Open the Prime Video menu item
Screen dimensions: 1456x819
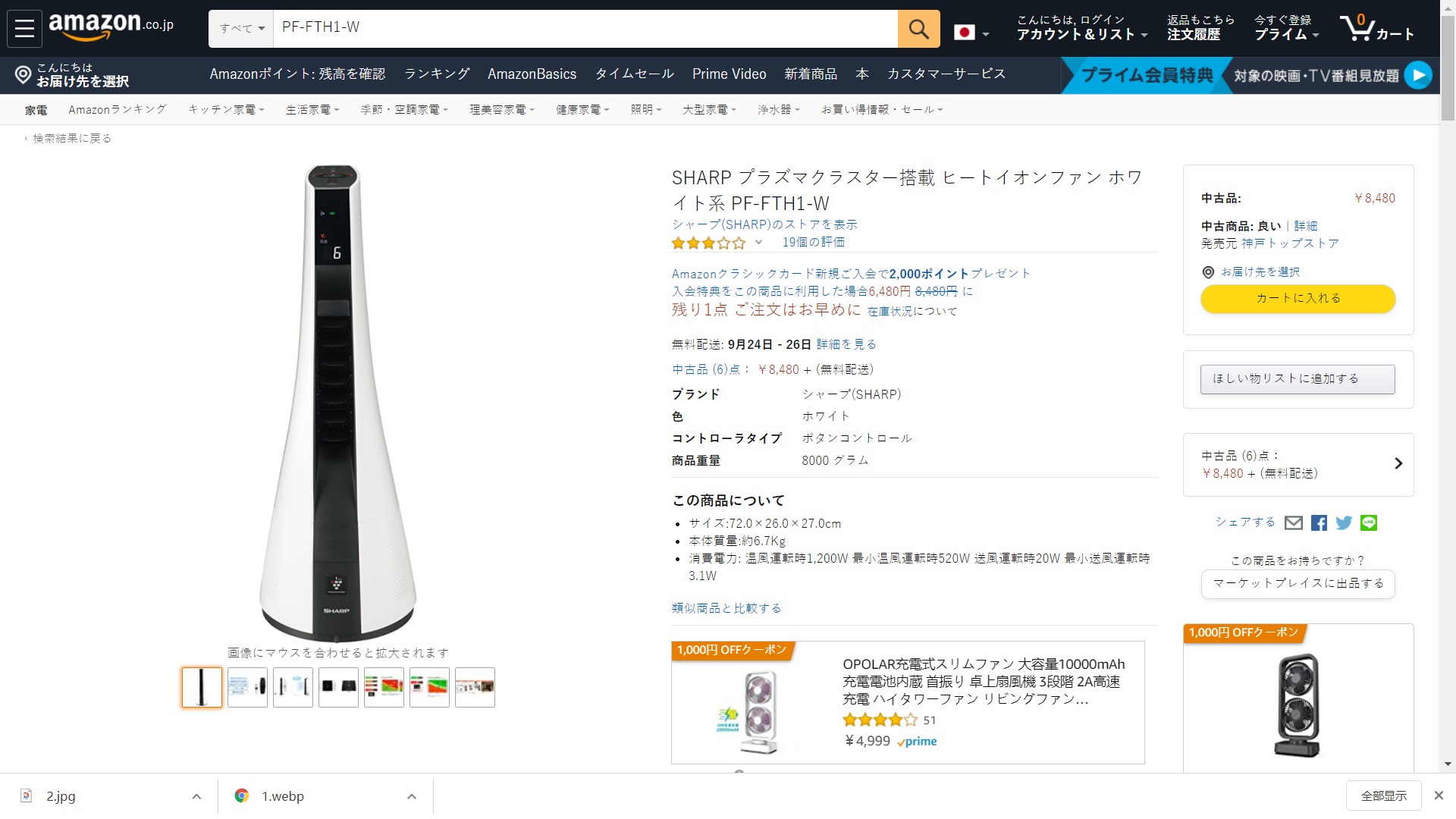729,74
